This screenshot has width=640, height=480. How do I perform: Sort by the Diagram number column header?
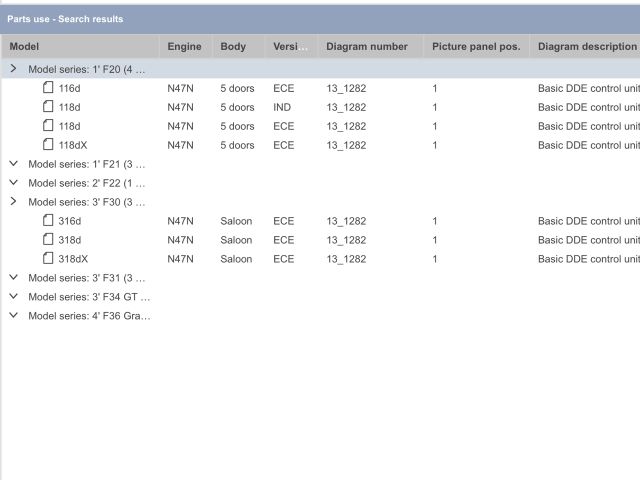click(366, 47)
